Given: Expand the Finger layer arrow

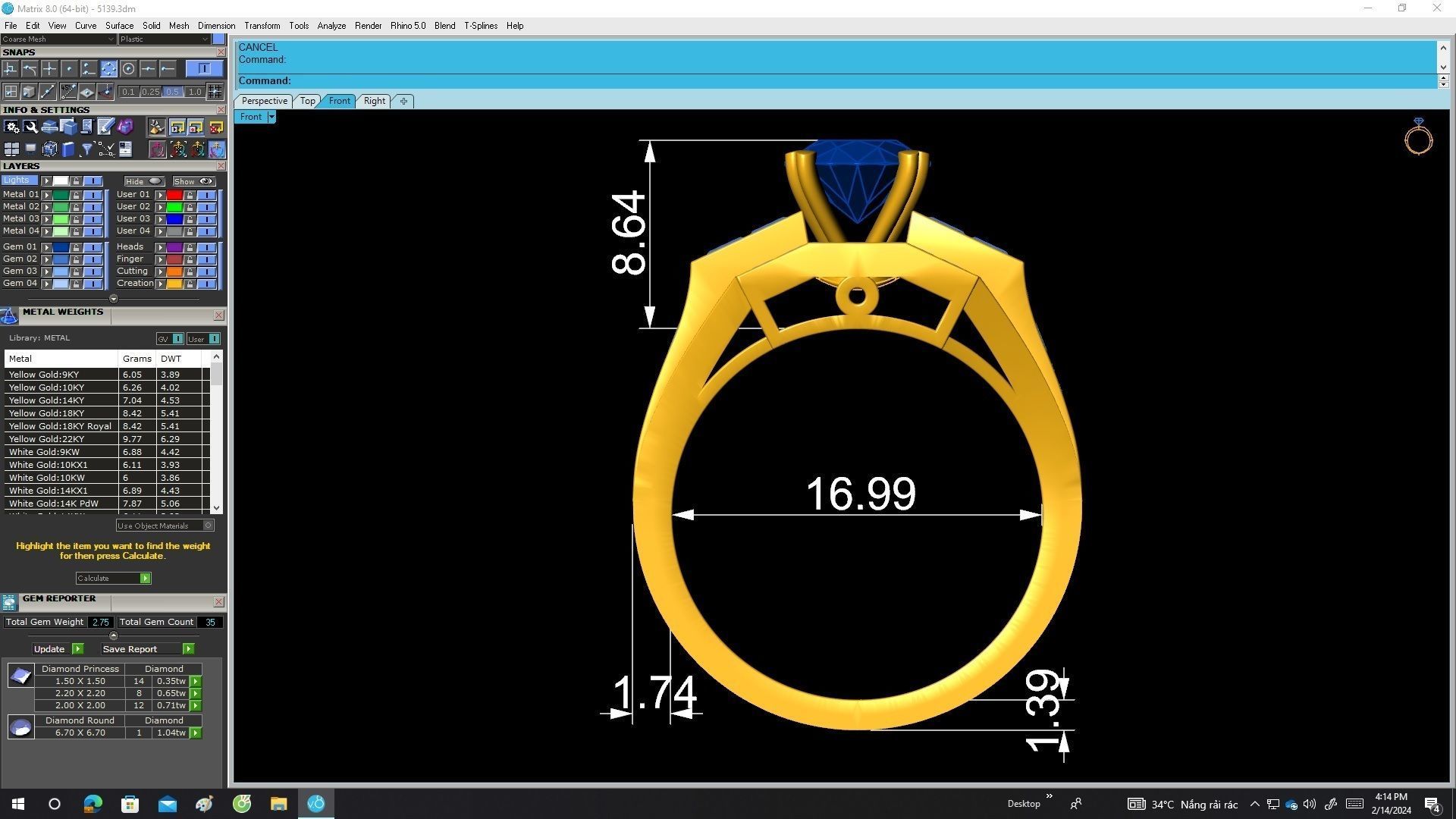Looking at the screenshot, I should (160, 259).
